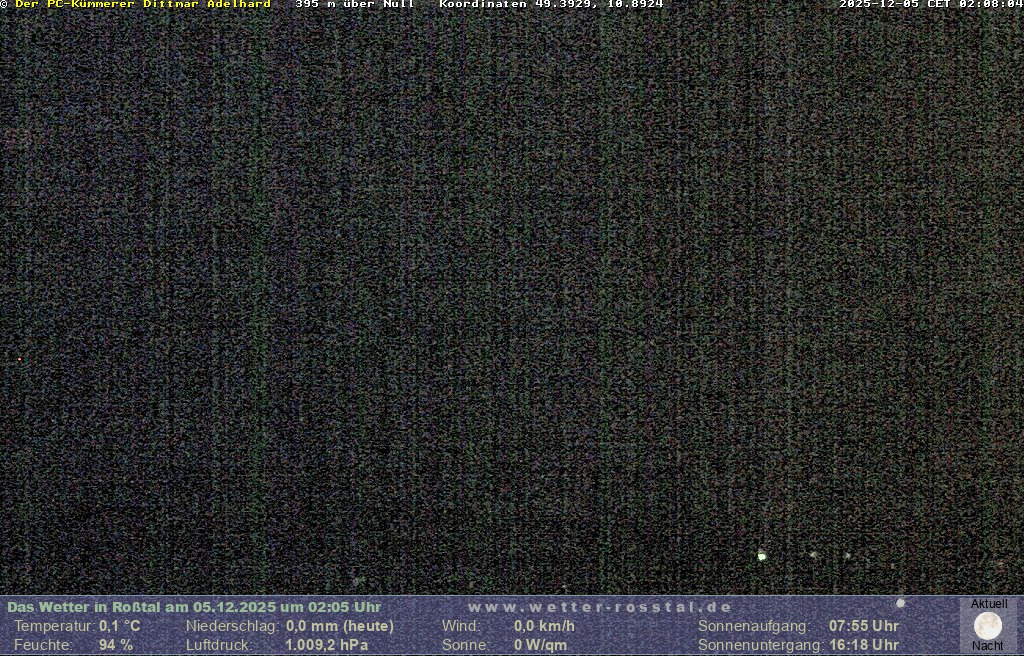
Task: Click the Sonnenuntergang time 16:18 Uhr
Action: pos(863,645)
